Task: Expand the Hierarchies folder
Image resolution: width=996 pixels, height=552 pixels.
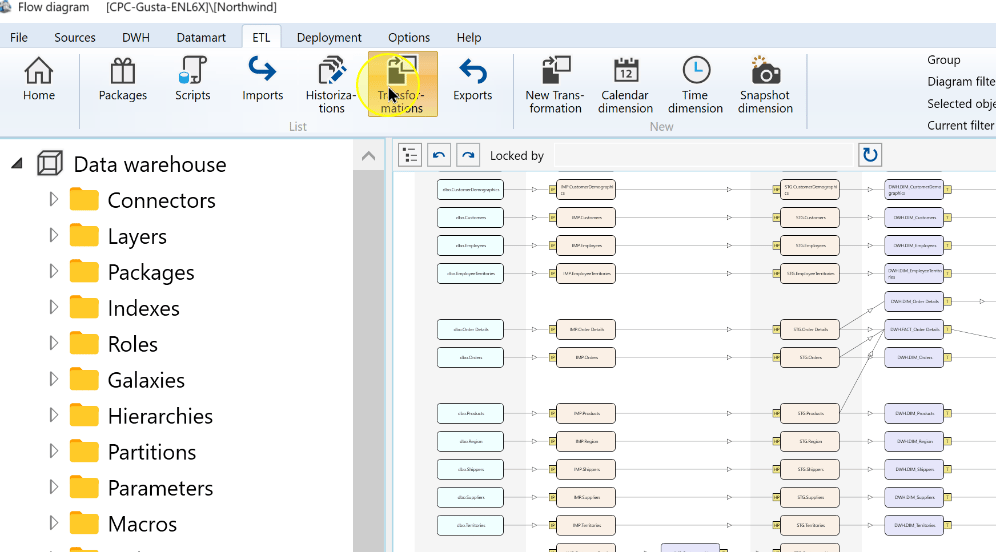Action: click(x=53, y=415)
